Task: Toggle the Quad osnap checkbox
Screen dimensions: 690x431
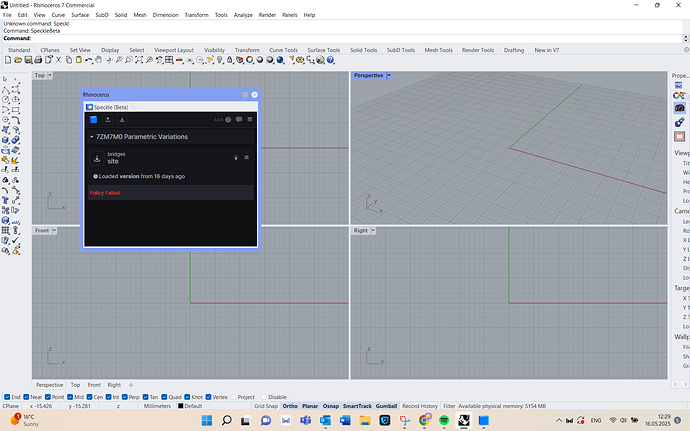Action: [164, 397]
